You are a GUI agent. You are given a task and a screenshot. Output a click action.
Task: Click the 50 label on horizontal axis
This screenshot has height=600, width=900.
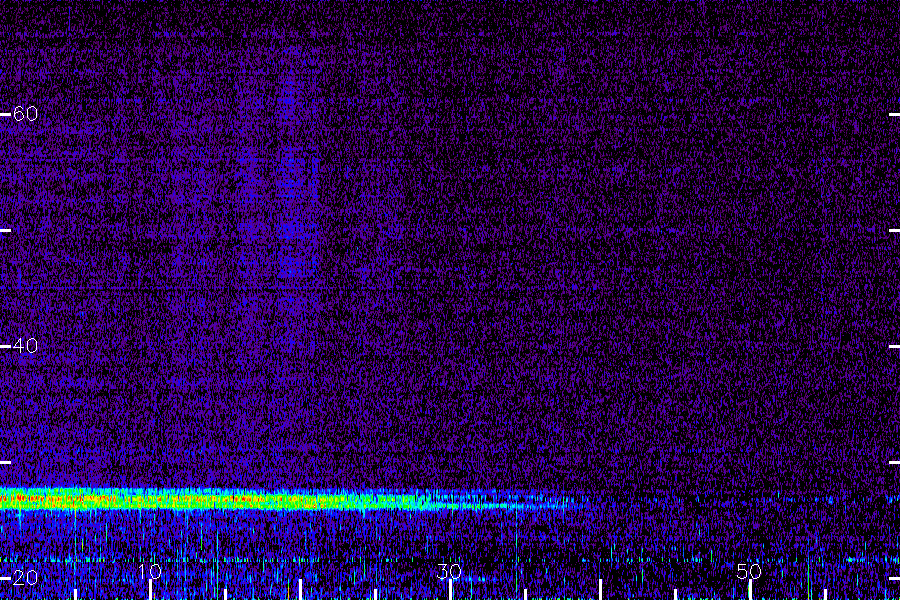[x=749, y=571]
